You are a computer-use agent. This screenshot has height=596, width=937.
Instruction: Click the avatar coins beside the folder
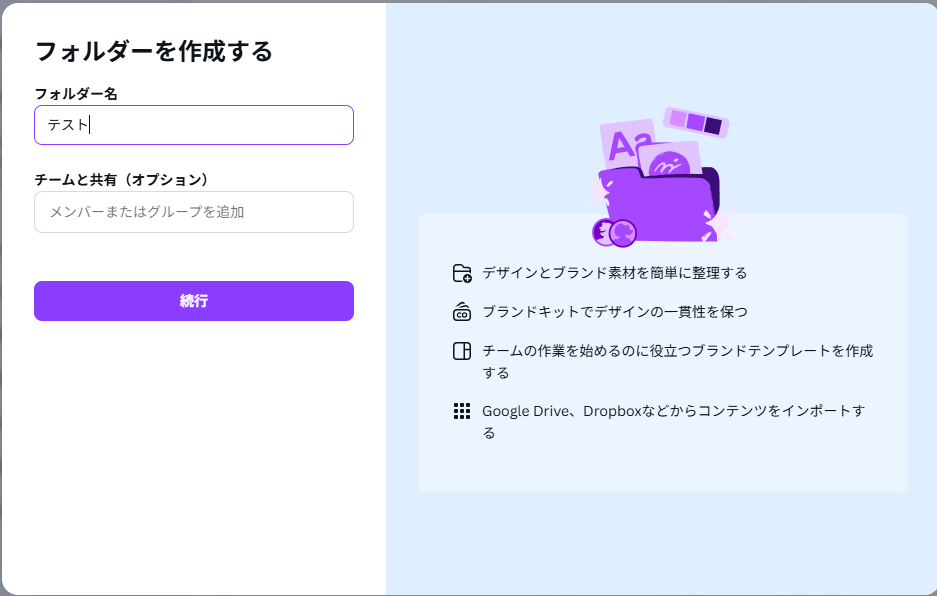tap(614, 232)
